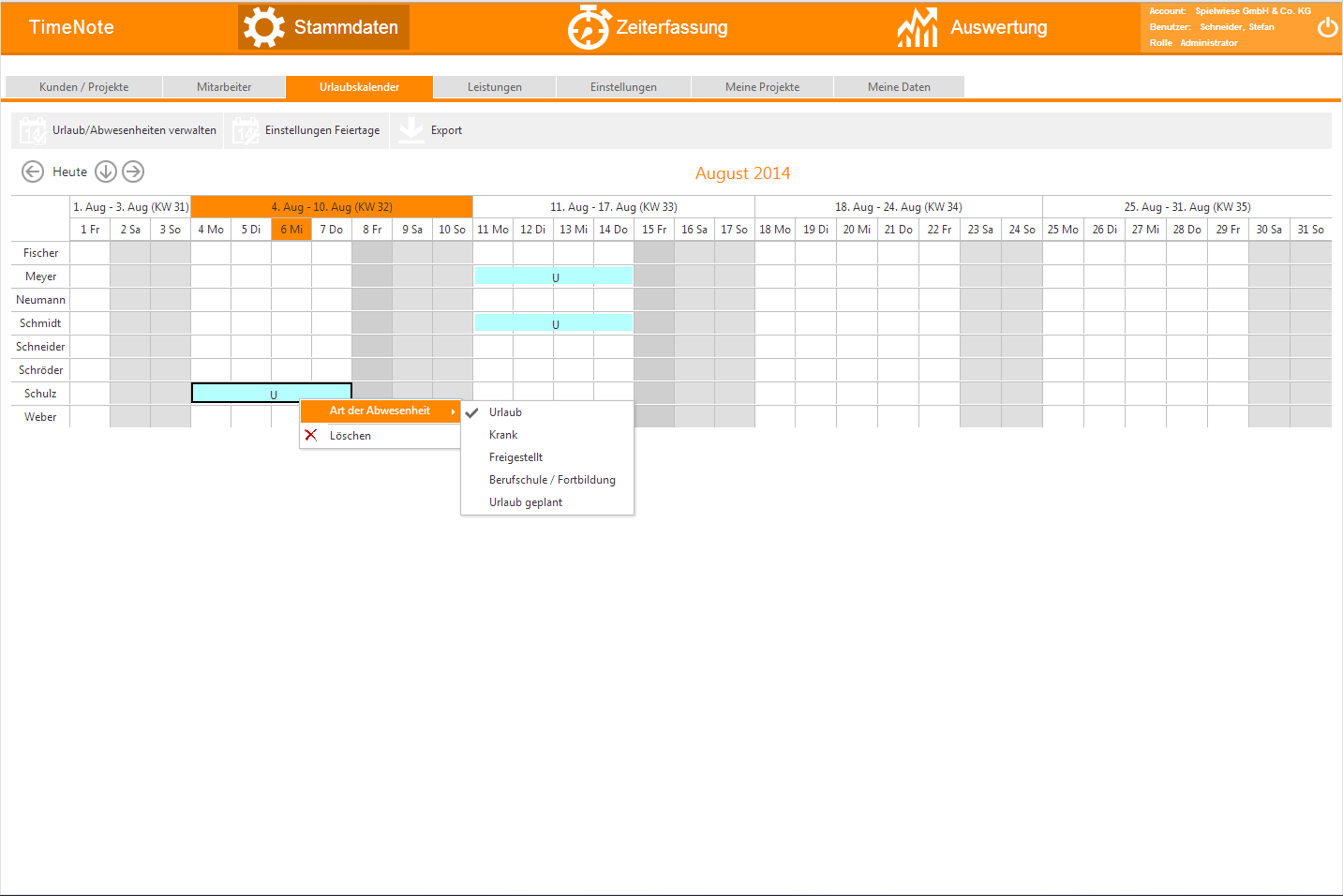Click the Stammdaten gear icon

264,27
